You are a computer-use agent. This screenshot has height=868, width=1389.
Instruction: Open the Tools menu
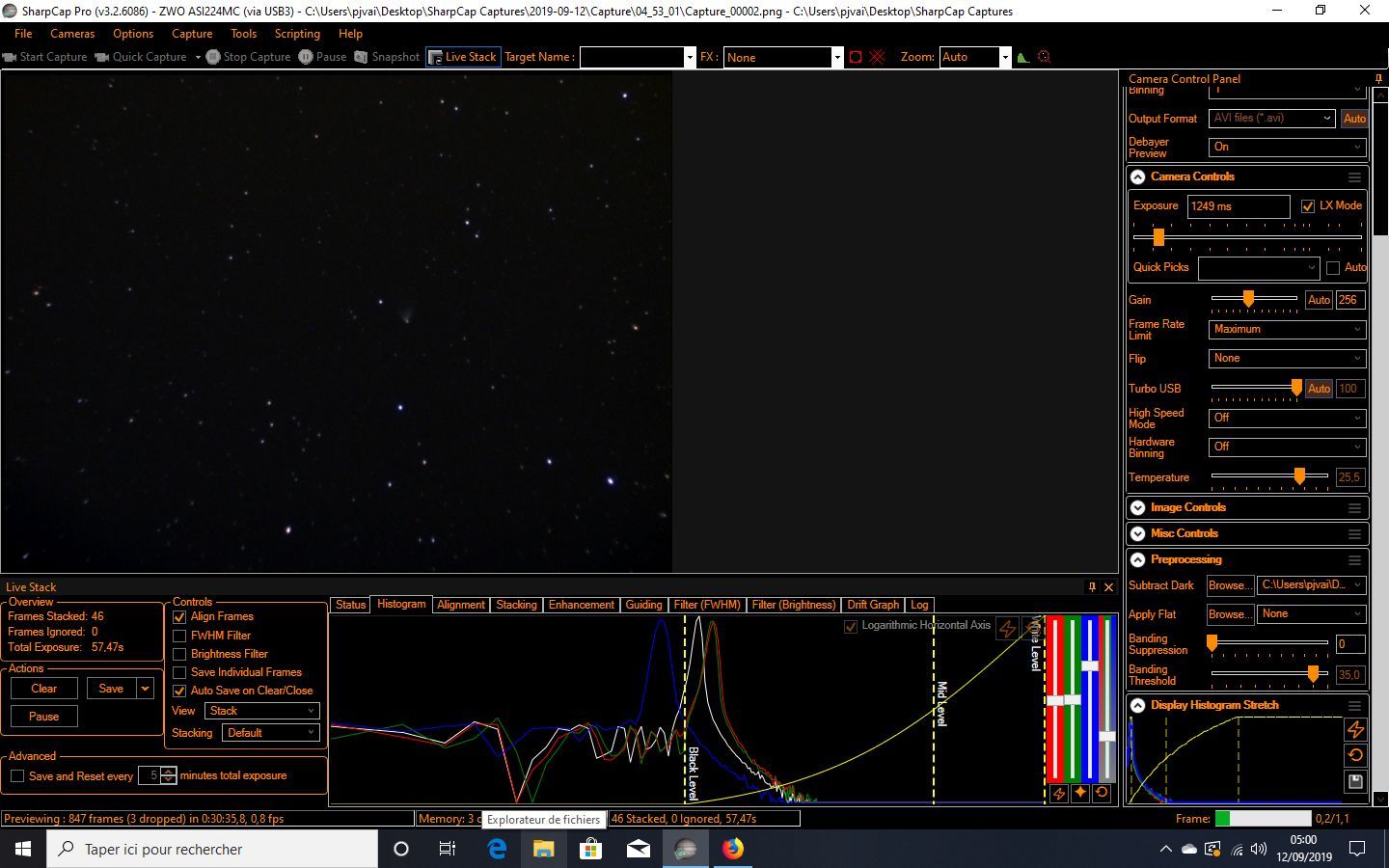[x=243, y=34]
